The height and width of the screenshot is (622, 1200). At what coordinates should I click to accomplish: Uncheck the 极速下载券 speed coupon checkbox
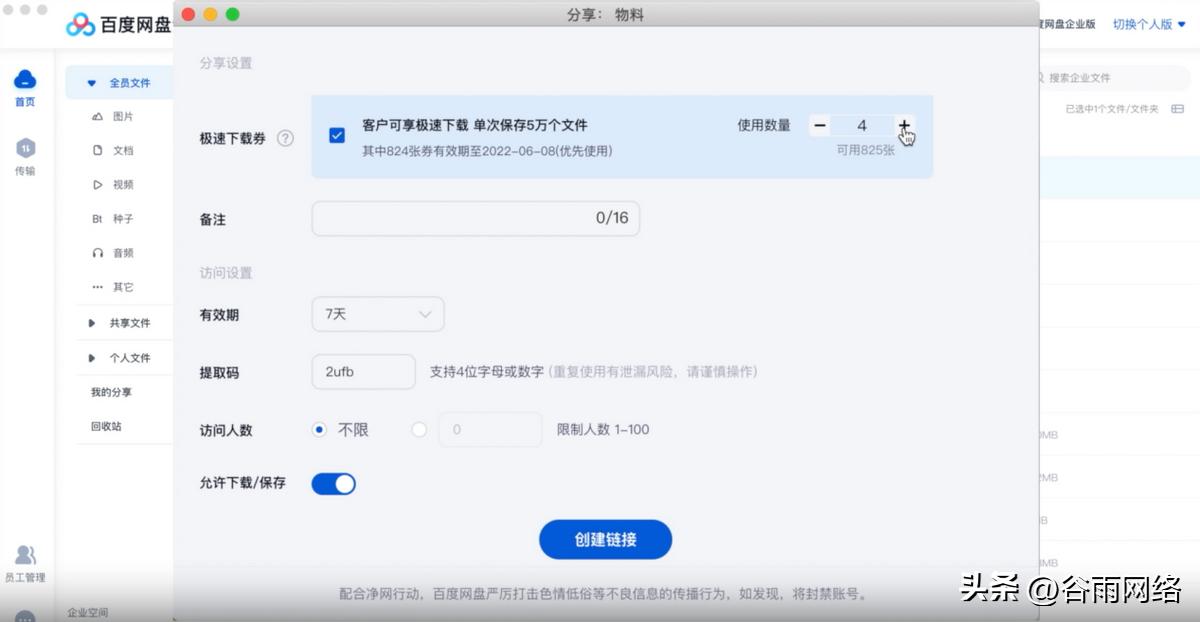[x=337, y=135]
